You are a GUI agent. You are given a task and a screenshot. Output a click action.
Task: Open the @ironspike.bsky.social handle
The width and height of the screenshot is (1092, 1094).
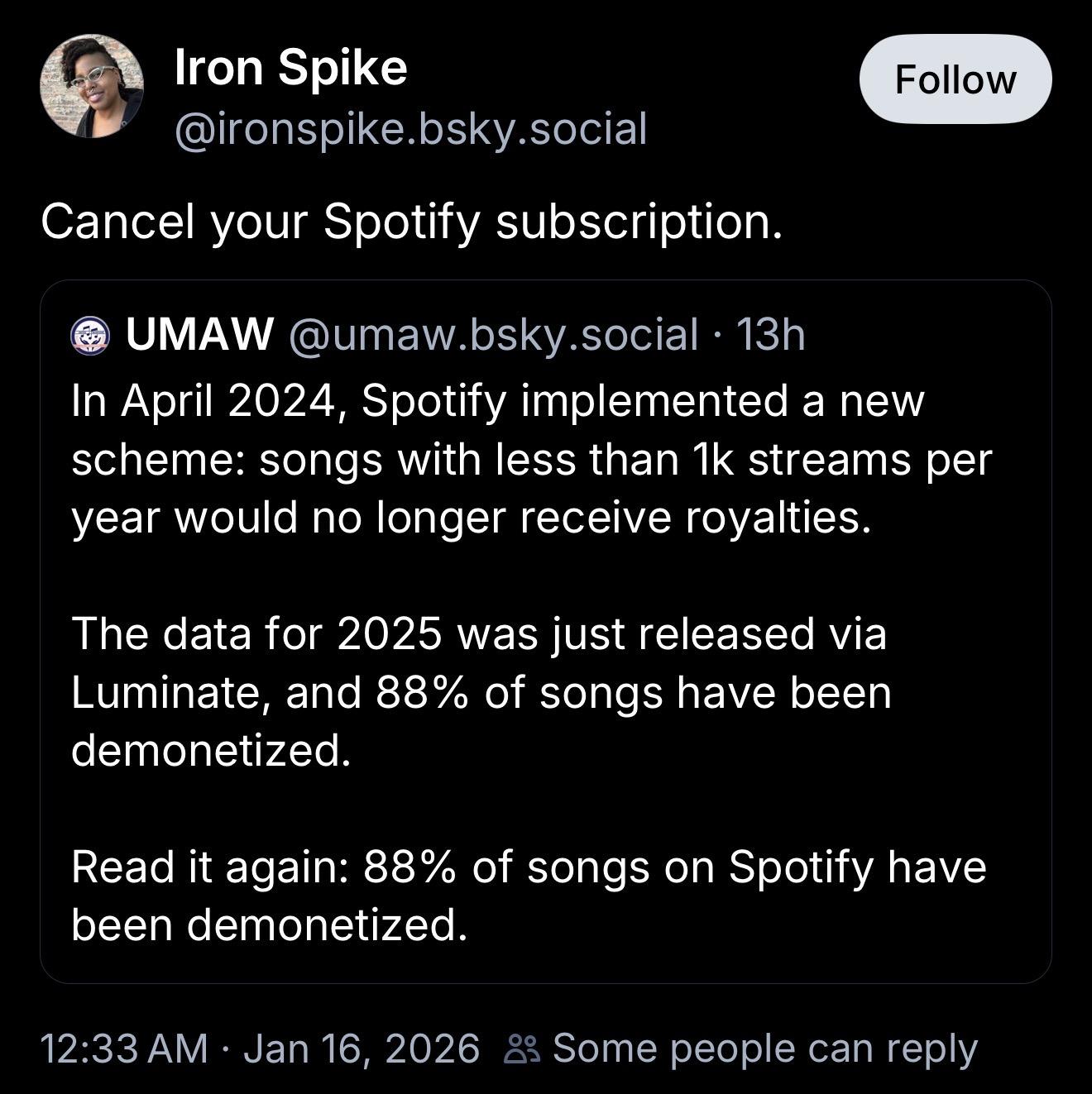[x=410, y=129]
